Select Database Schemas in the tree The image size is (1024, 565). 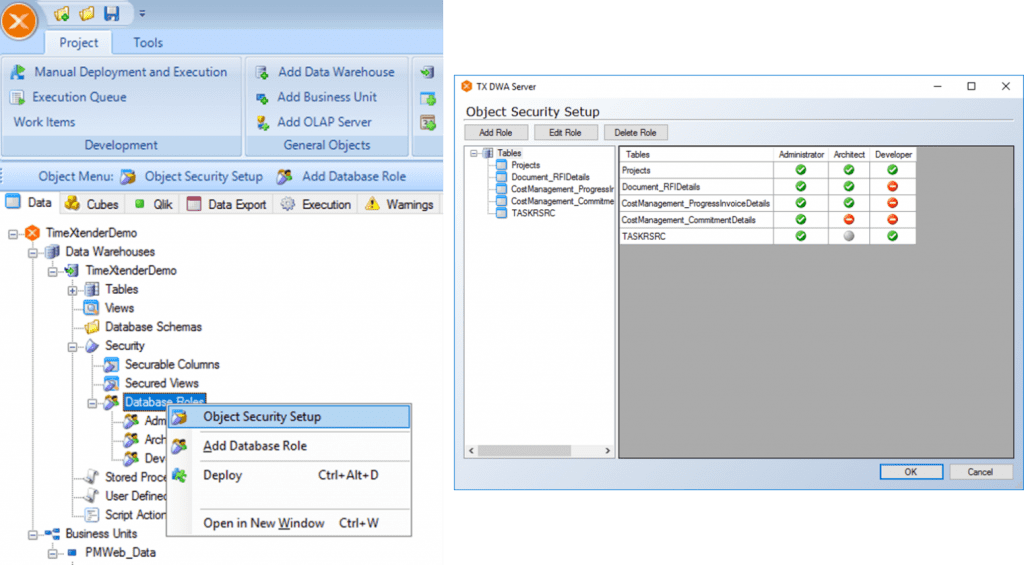tap(153, 327)
